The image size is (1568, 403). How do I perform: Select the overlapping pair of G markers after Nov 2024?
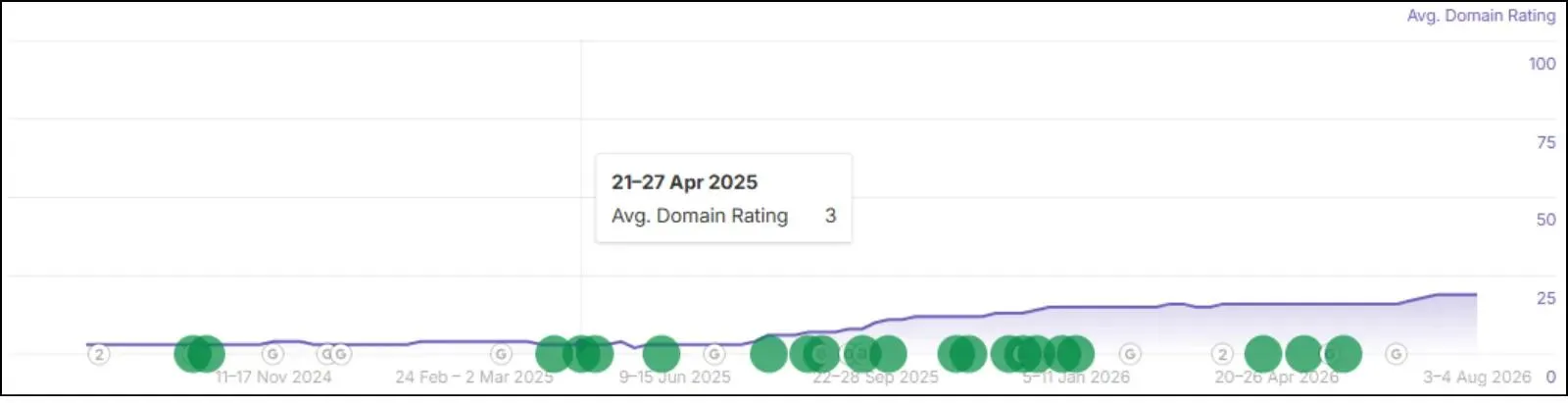333,354
